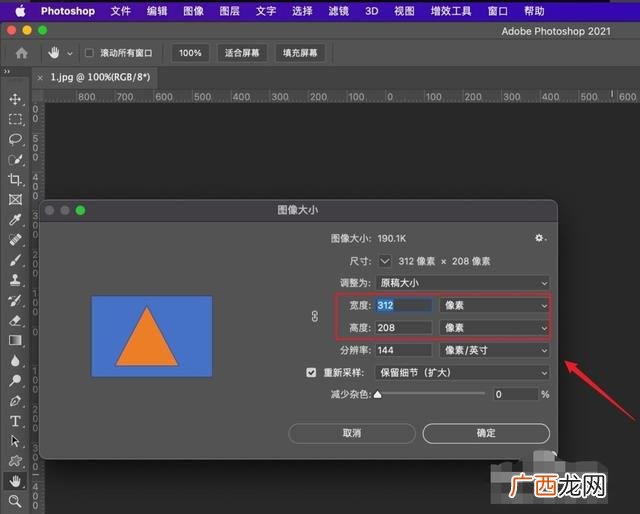Open the Window menu
This screenshot has height=514, width=640.
[x=498, y=11]
